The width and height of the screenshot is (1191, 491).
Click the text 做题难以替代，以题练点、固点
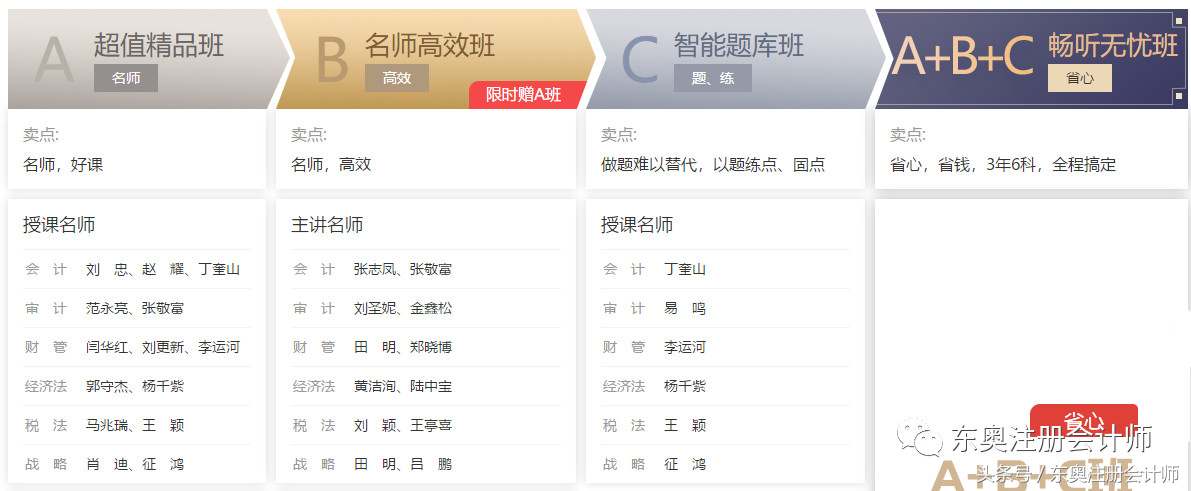712,165
